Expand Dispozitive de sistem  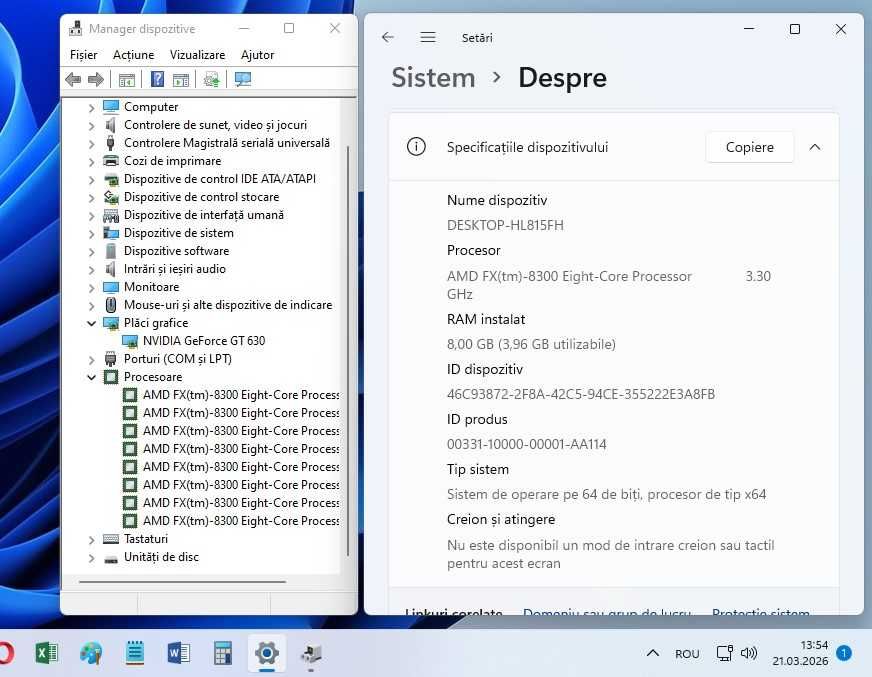(x=91, y=234)
